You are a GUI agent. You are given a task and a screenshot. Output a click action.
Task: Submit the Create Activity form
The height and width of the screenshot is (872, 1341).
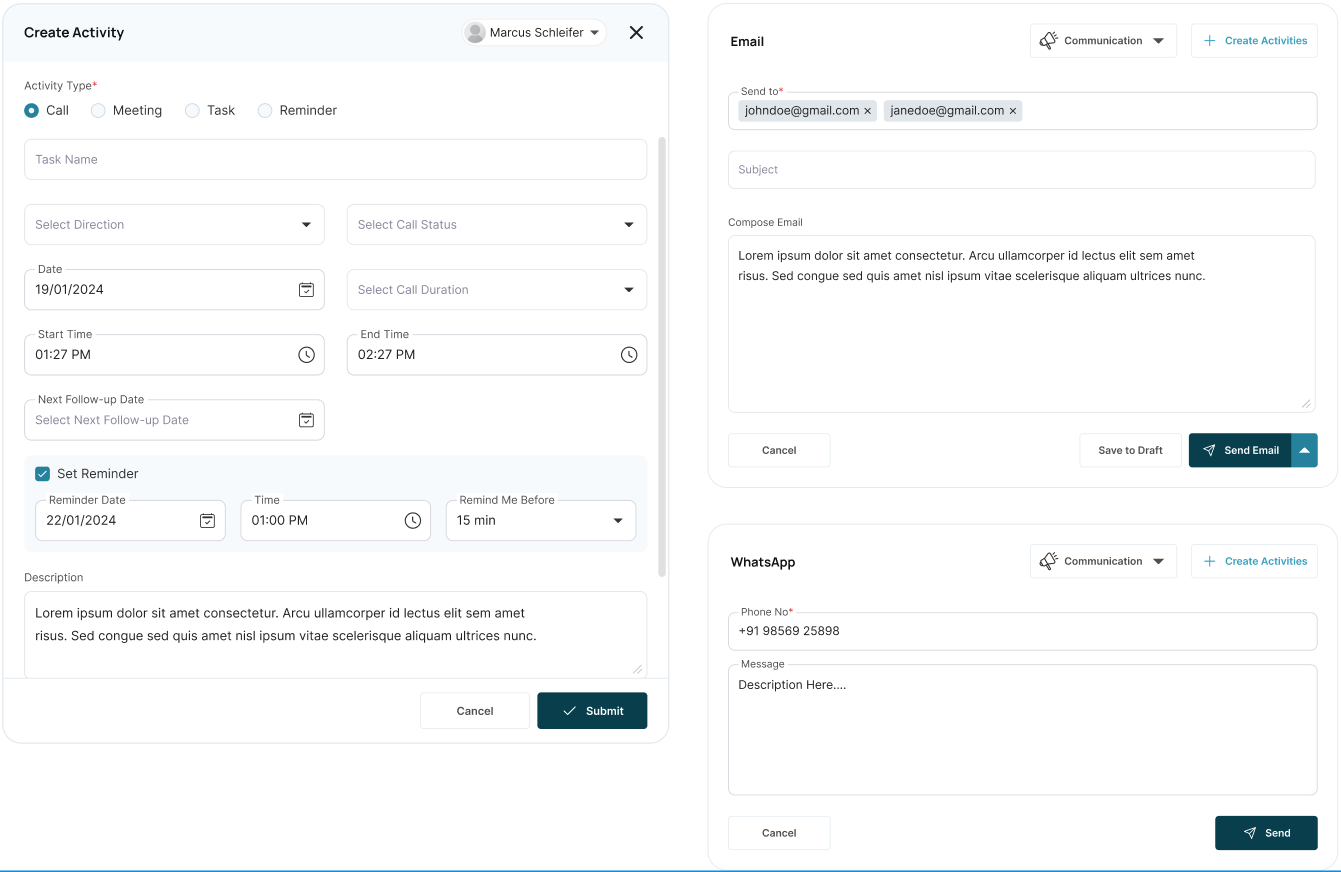[592, 711]
